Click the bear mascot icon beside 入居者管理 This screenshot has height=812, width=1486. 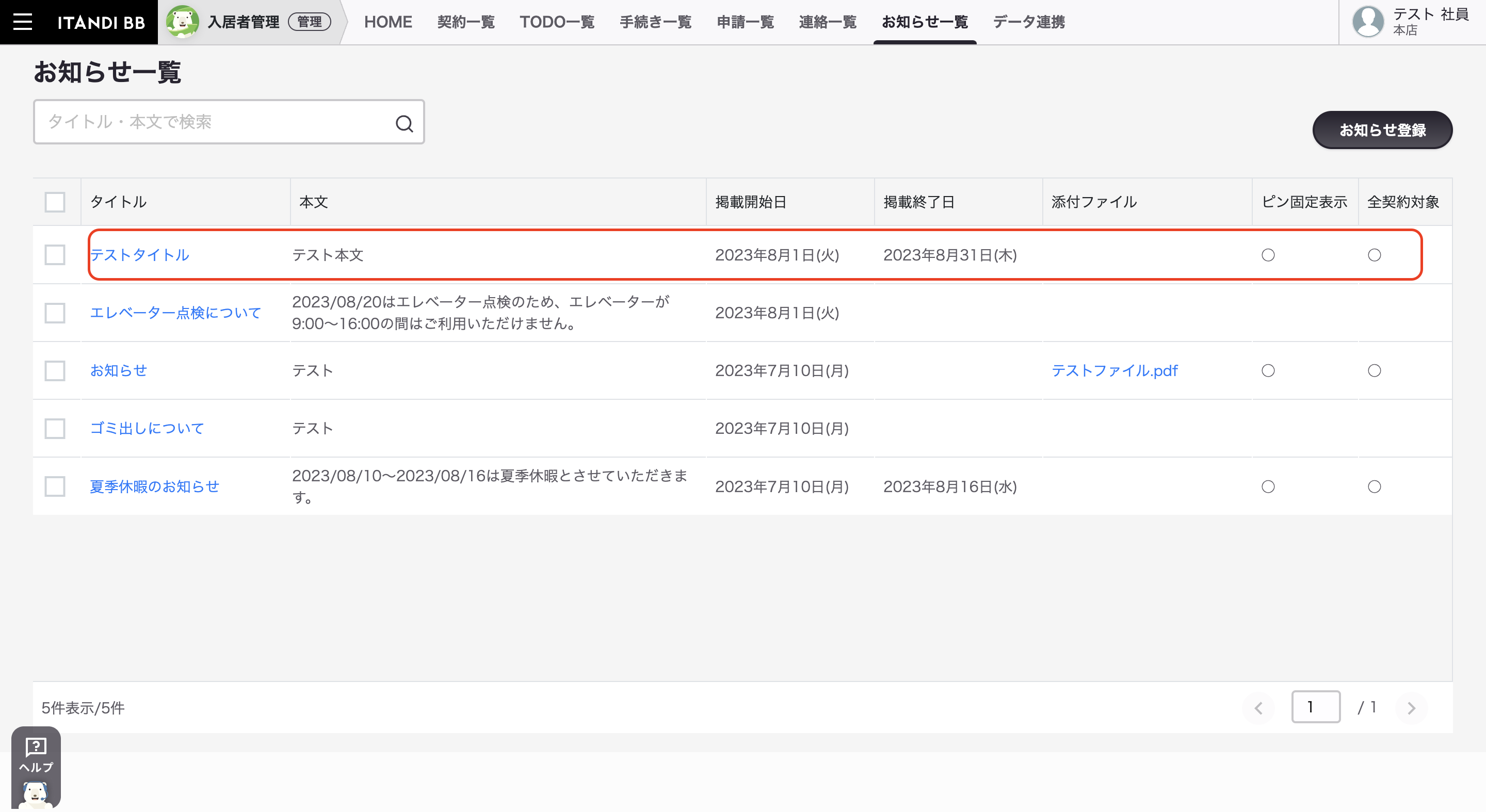coord(182,22)
